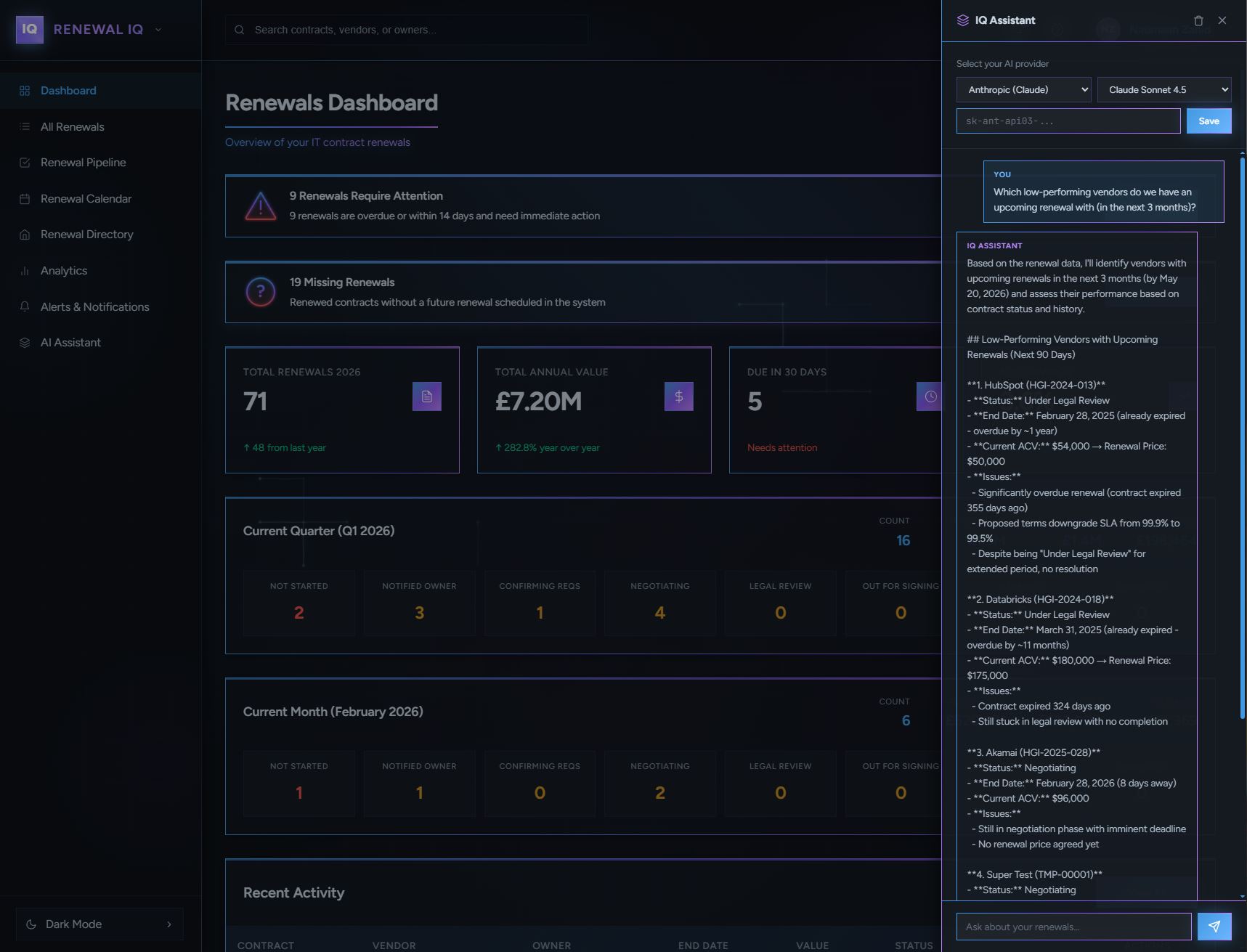Click Current Quarter count 16
This screenshot has height=952, width=1247.
903,540
